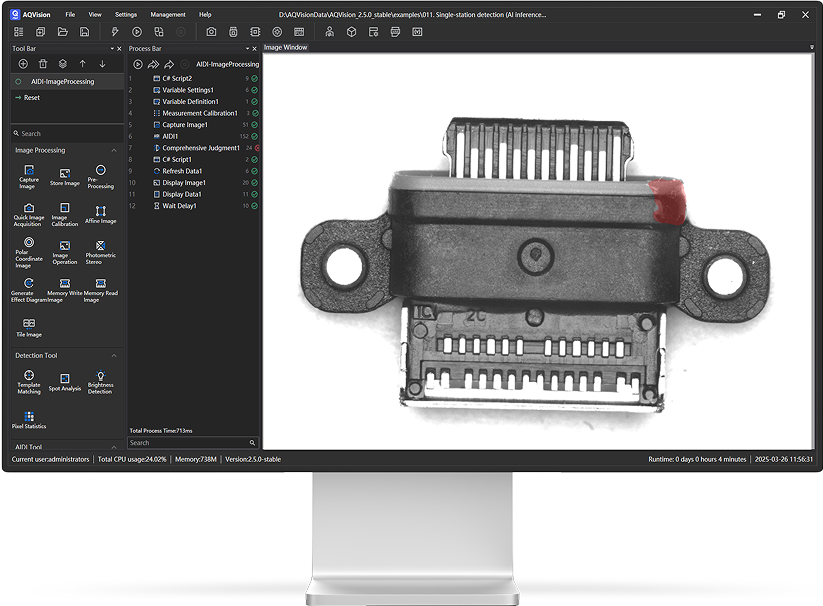The height and width of the screenshot is (606, 823).
Task: Click the Reset button
Action: (x=31, y=98)
